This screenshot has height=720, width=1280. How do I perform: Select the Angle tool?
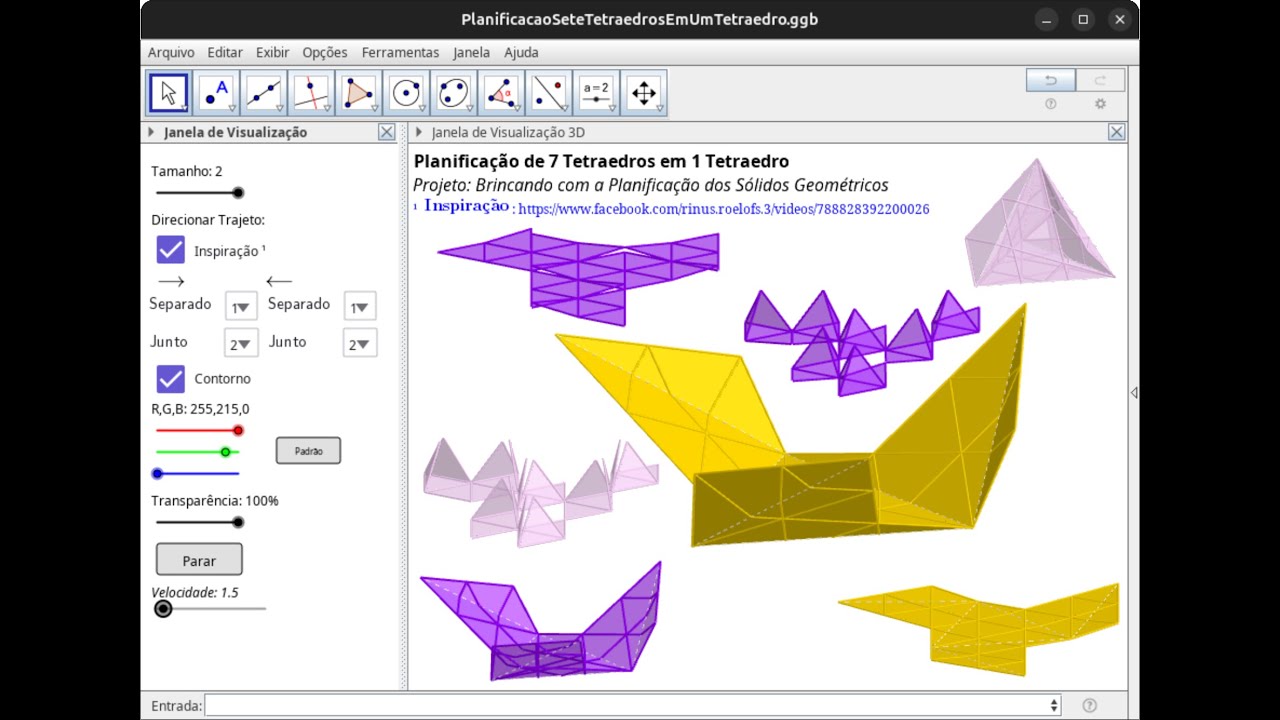point(500,93)
